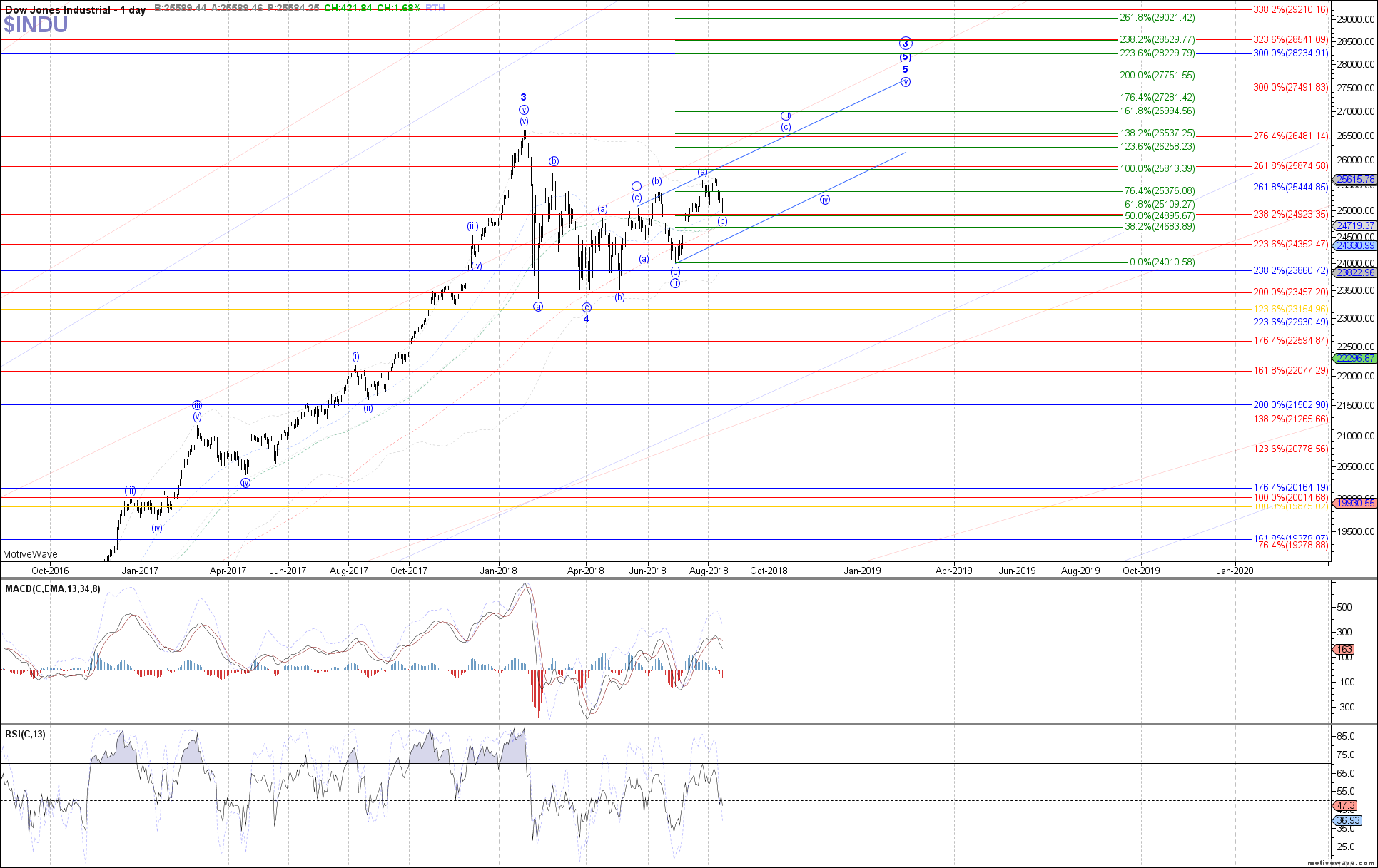Viewport: 1378px width, 868px height.
Task: Select the 276.4%(26481.14) Fibonacci label
Action: click(1291, 136)
